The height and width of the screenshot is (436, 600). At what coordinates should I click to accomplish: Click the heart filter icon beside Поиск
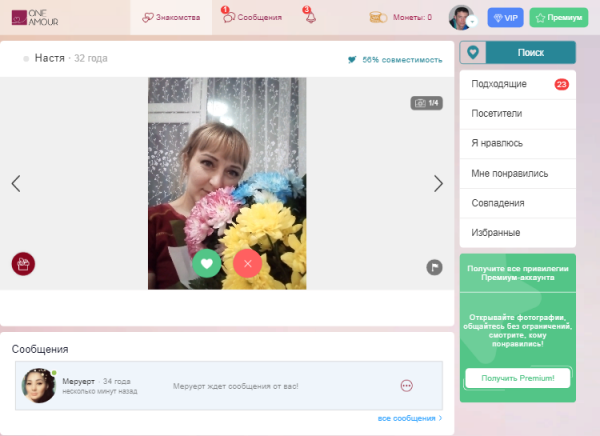(x=472, y=53)
